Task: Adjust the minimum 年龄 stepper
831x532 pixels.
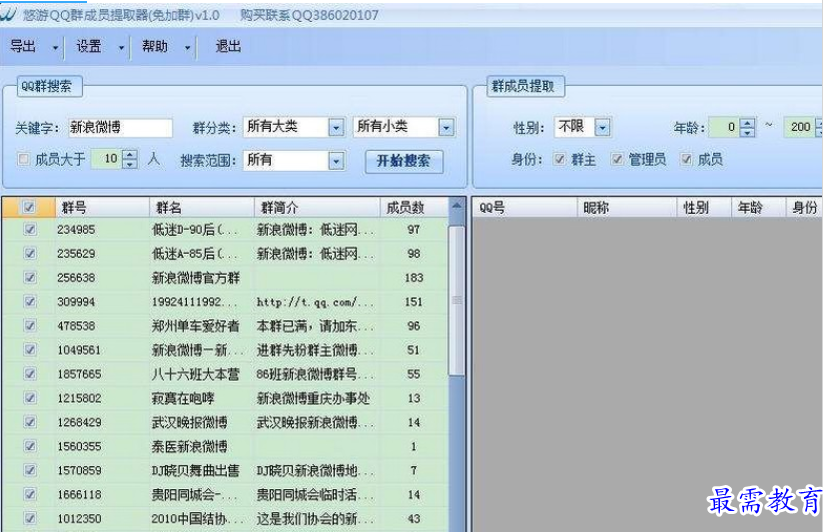Action: pyautogui.click(x=747, y=127)
